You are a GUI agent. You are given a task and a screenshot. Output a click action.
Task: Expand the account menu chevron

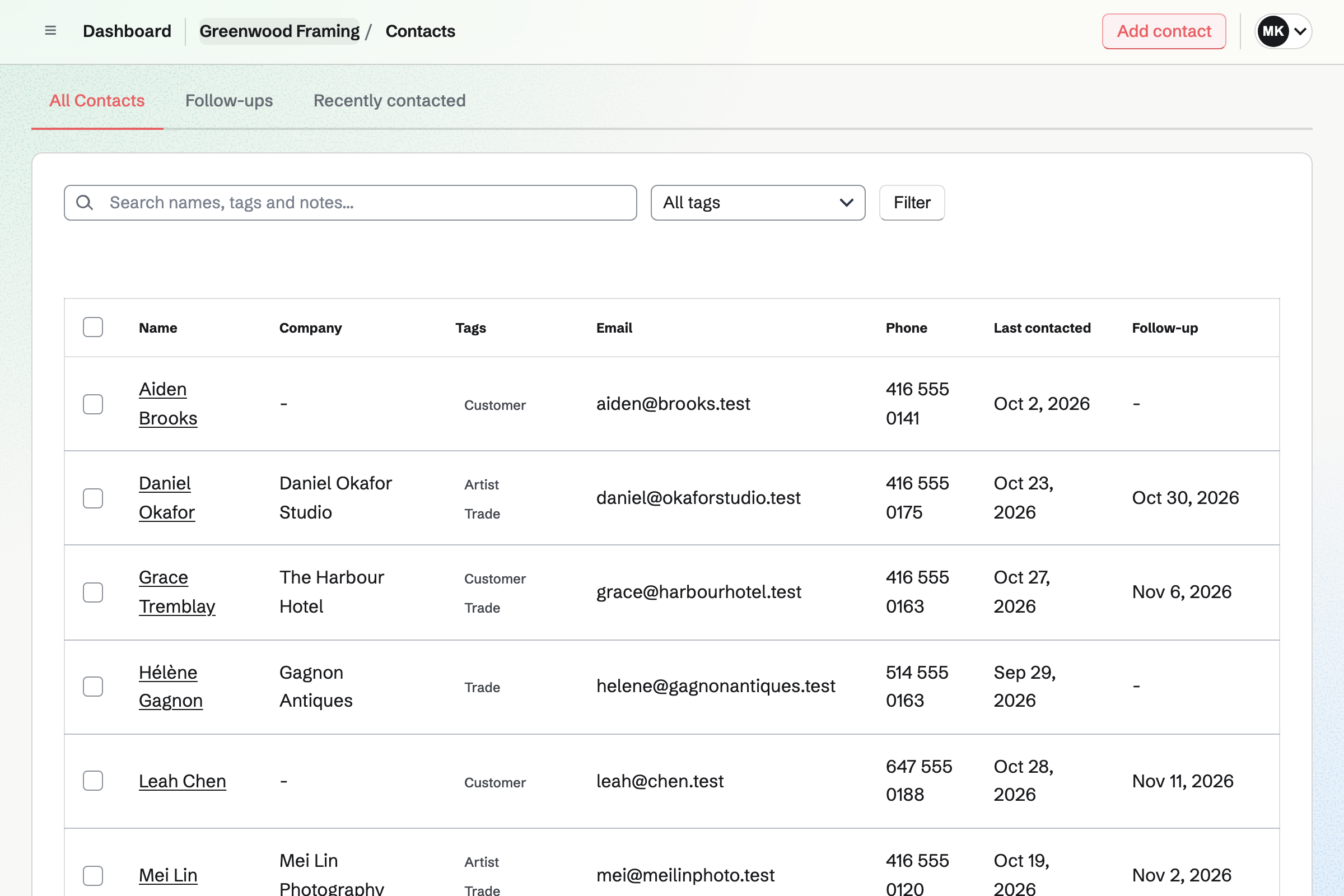1300,31
